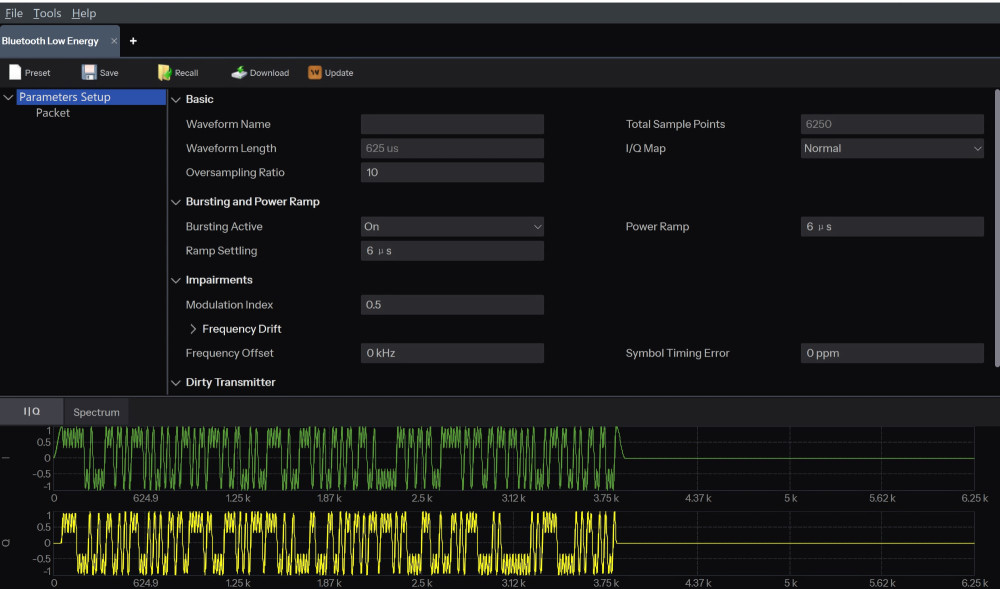Click the Update toolbar icon
1000x589 pixels.
point(330,72)
